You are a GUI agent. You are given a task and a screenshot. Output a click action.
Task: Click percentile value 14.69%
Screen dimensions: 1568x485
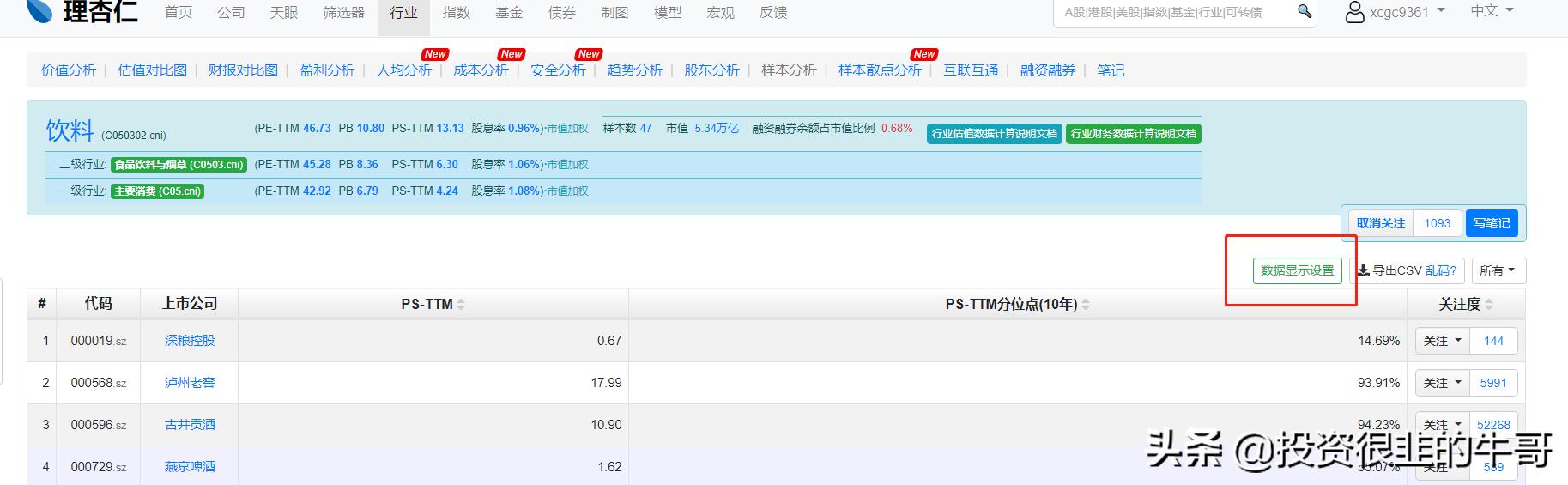coord(1378,341)
